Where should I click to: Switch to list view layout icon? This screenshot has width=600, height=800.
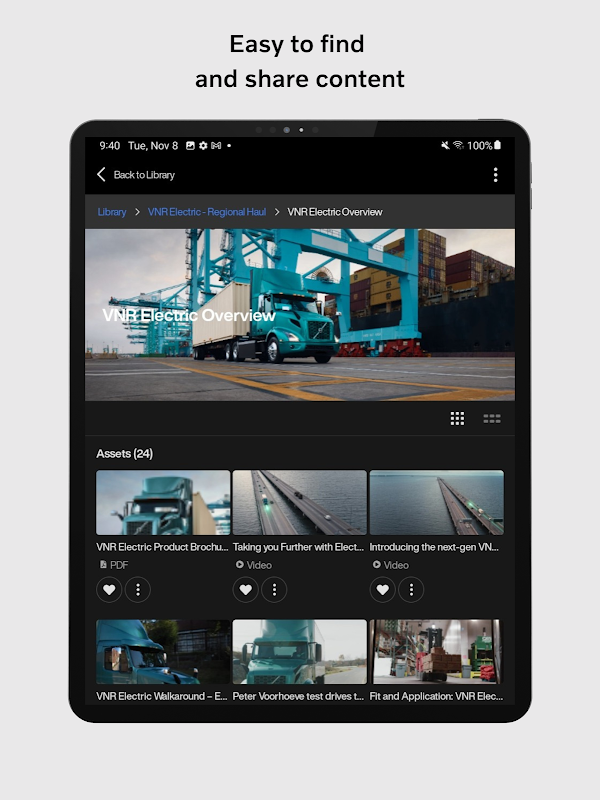492,419
